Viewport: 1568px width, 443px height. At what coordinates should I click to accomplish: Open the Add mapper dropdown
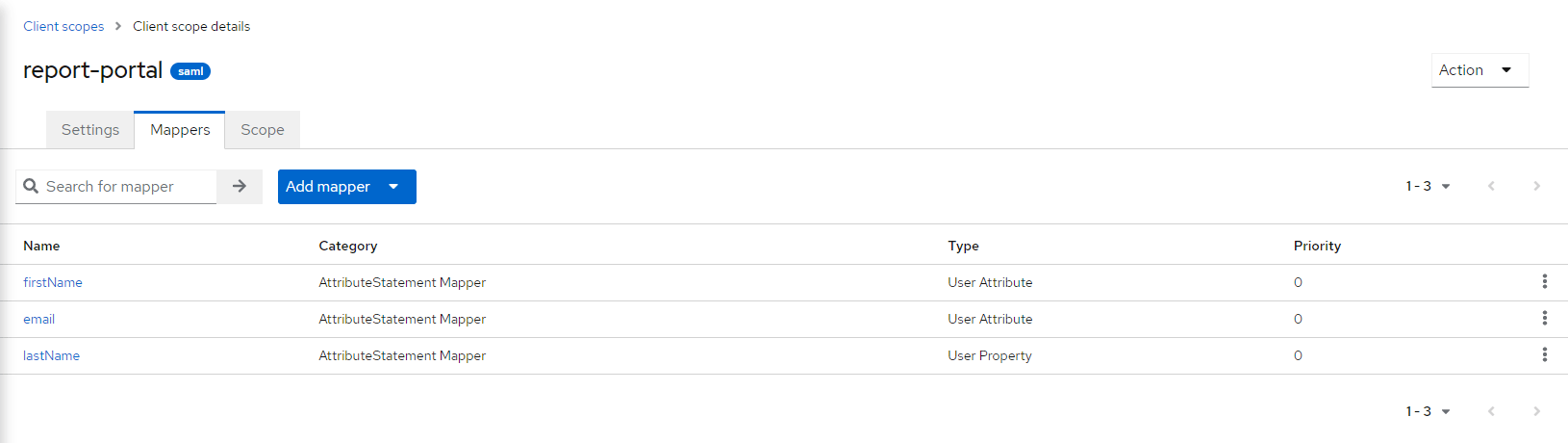click(346, 187)
